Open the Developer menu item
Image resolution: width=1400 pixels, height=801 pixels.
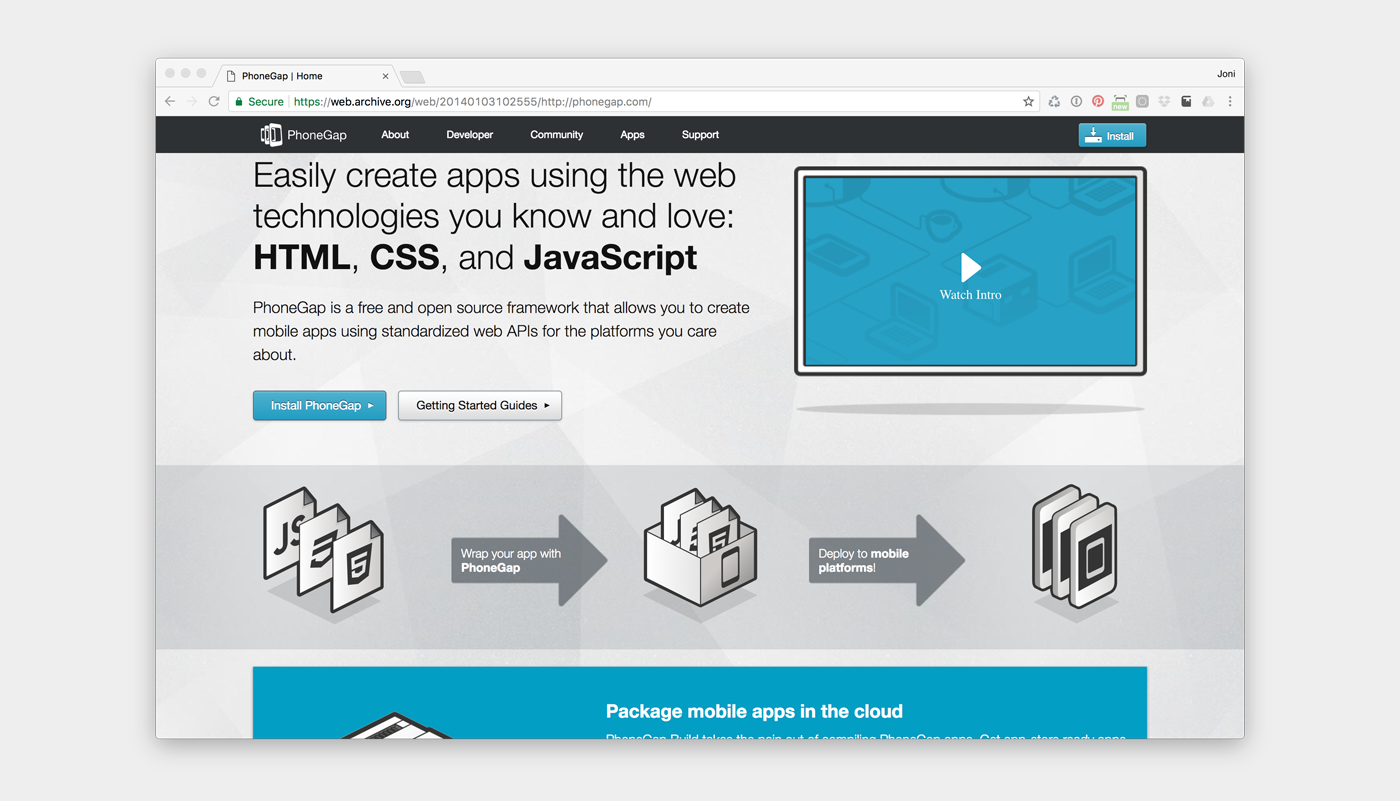point(470,135)
